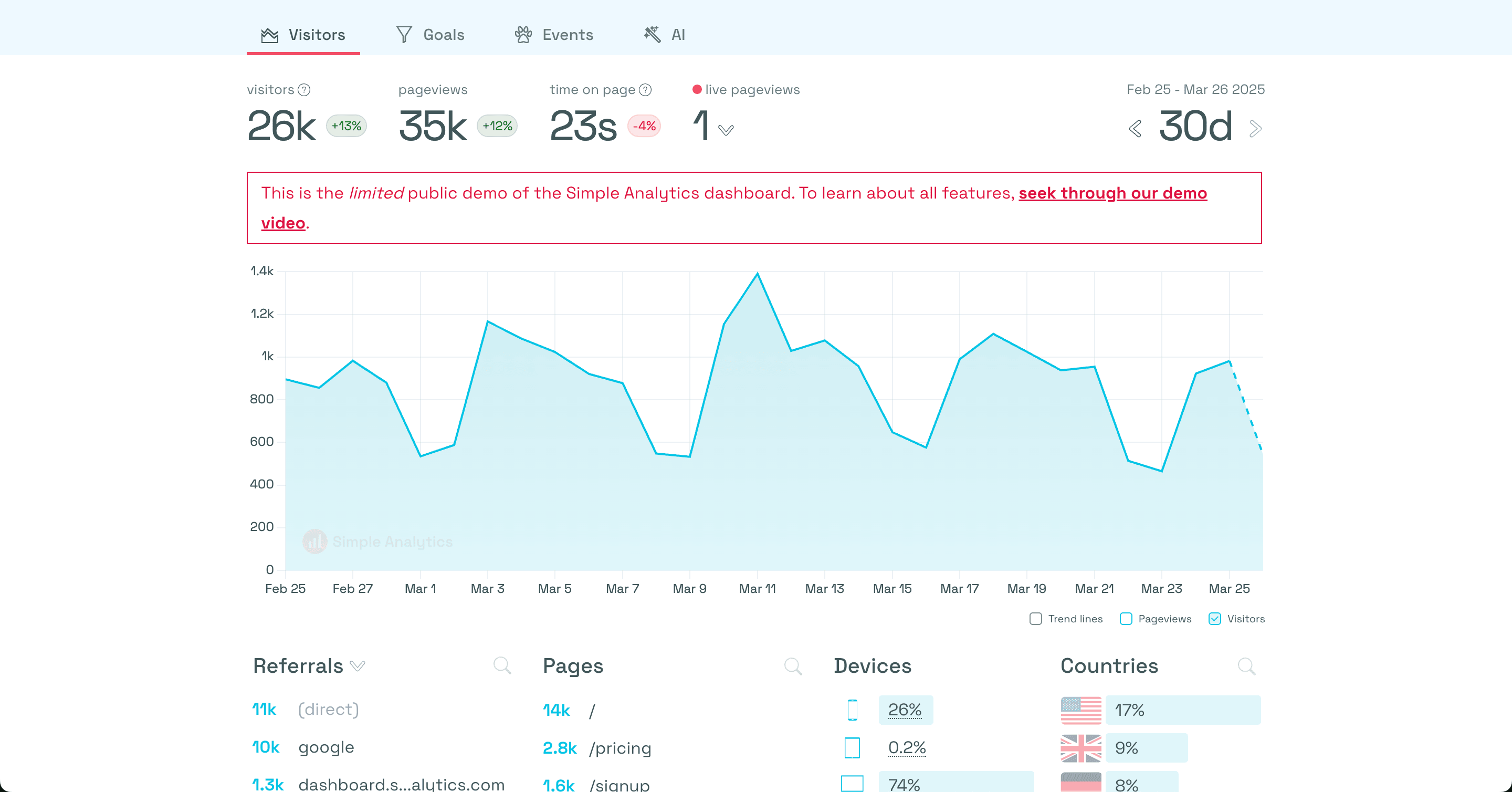Click the 14k homepage count
Screen dimensions: 1512x792
(x=556, y=711)
